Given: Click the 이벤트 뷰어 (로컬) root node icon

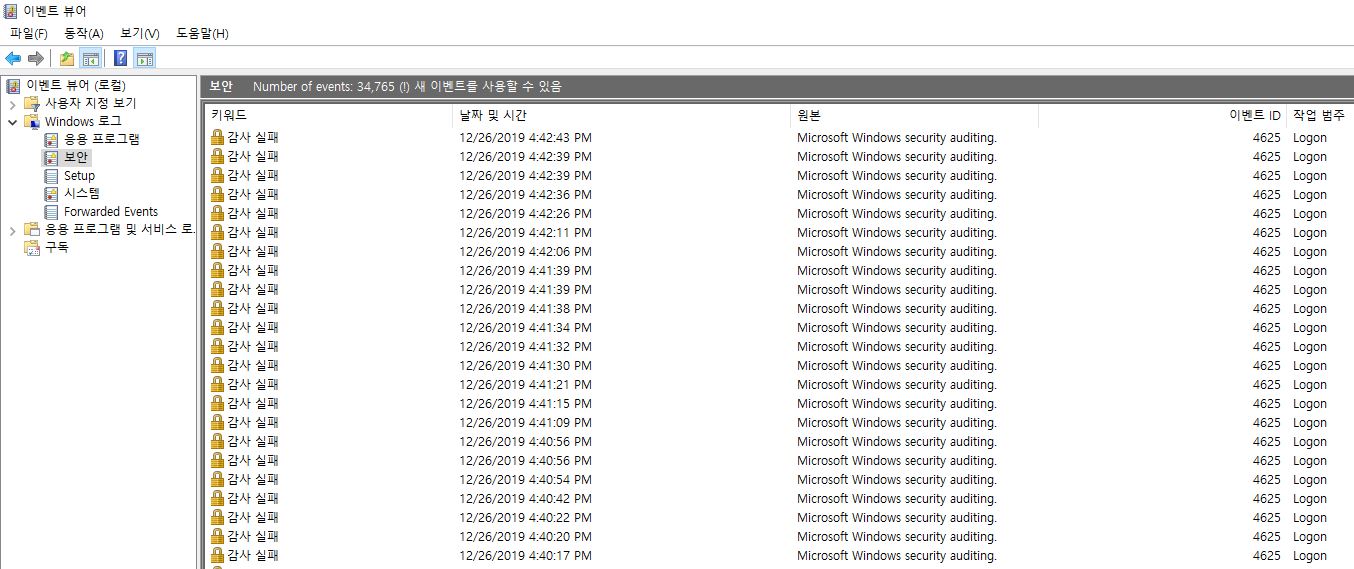Looking at the screenshot, I should [13, 85].
